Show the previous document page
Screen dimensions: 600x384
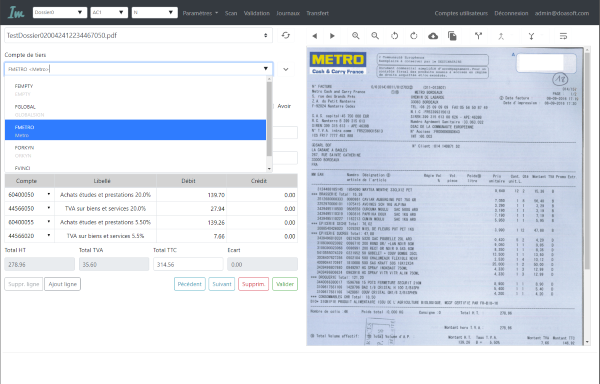click(315, 36)
